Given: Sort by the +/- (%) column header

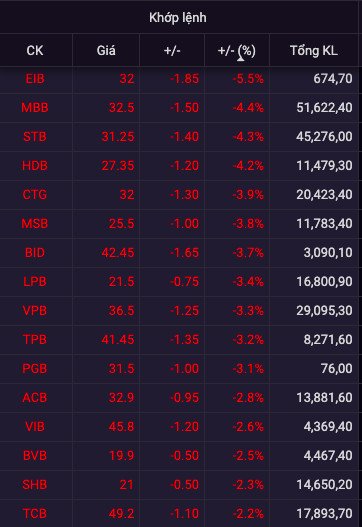Looking at the screenshot, I should 237,51.
